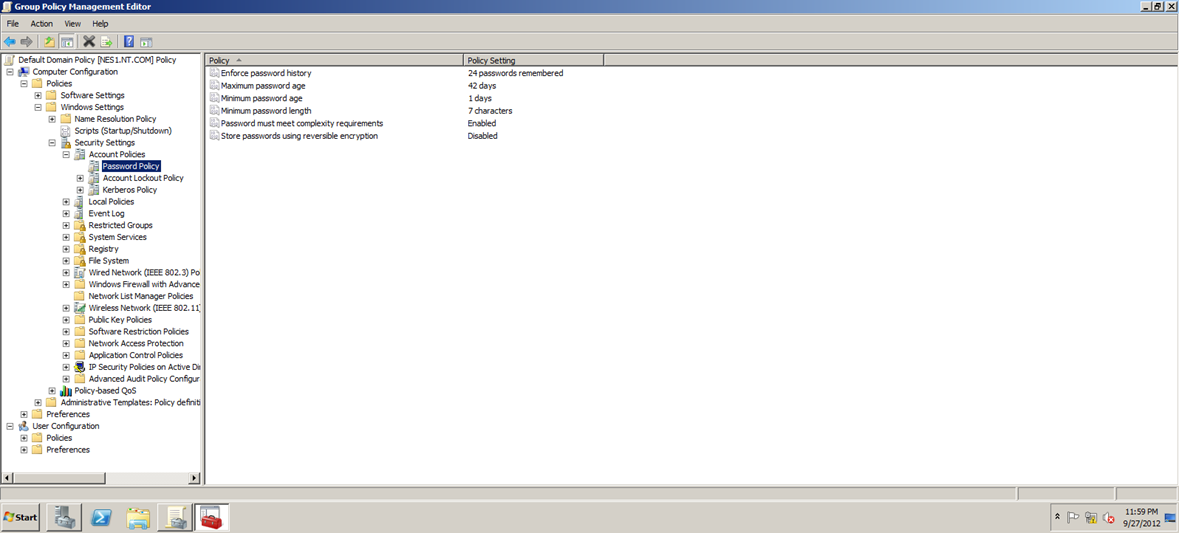The image size is (1179, 533).
Task: Click the IP Security Policies shield icon
Action: click(80, 367)
